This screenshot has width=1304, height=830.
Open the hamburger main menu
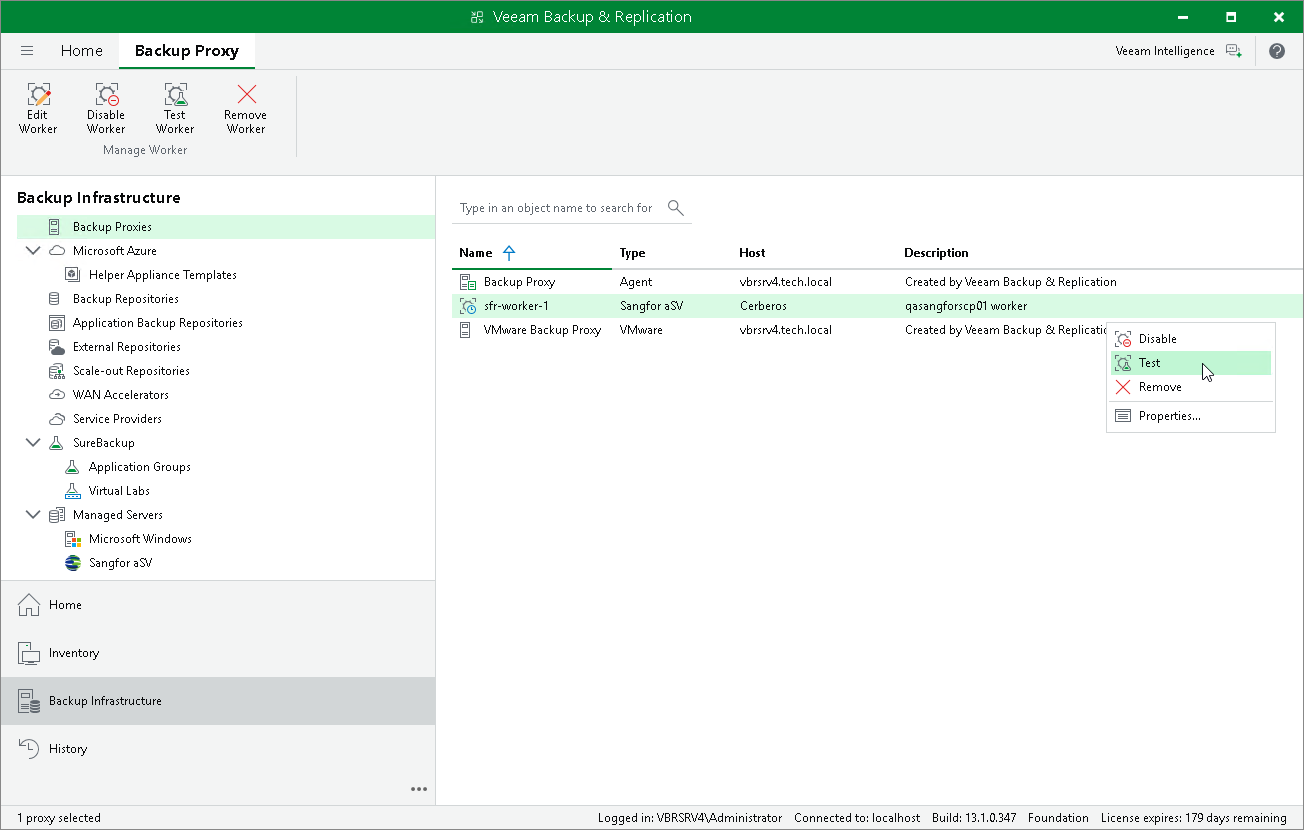coord(27,51)
